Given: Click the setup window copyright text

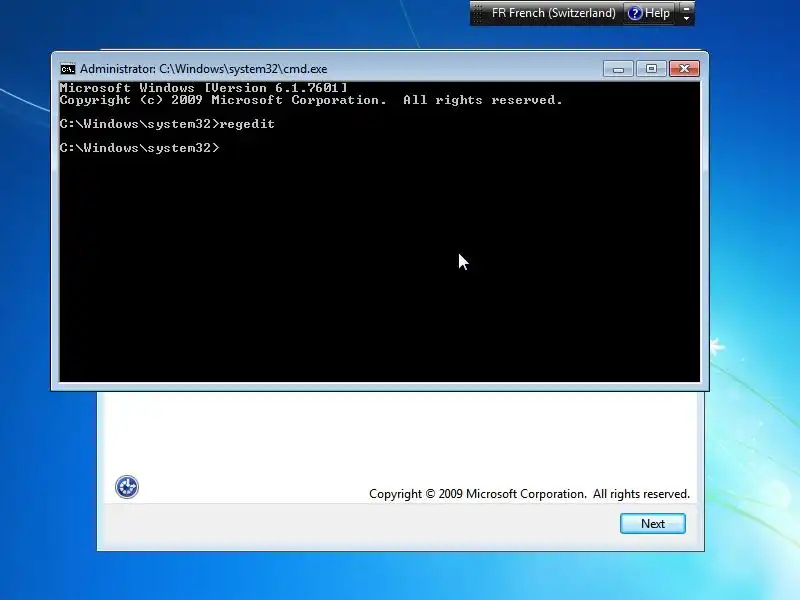Looking at the screenshot, I should pos(529,494).
